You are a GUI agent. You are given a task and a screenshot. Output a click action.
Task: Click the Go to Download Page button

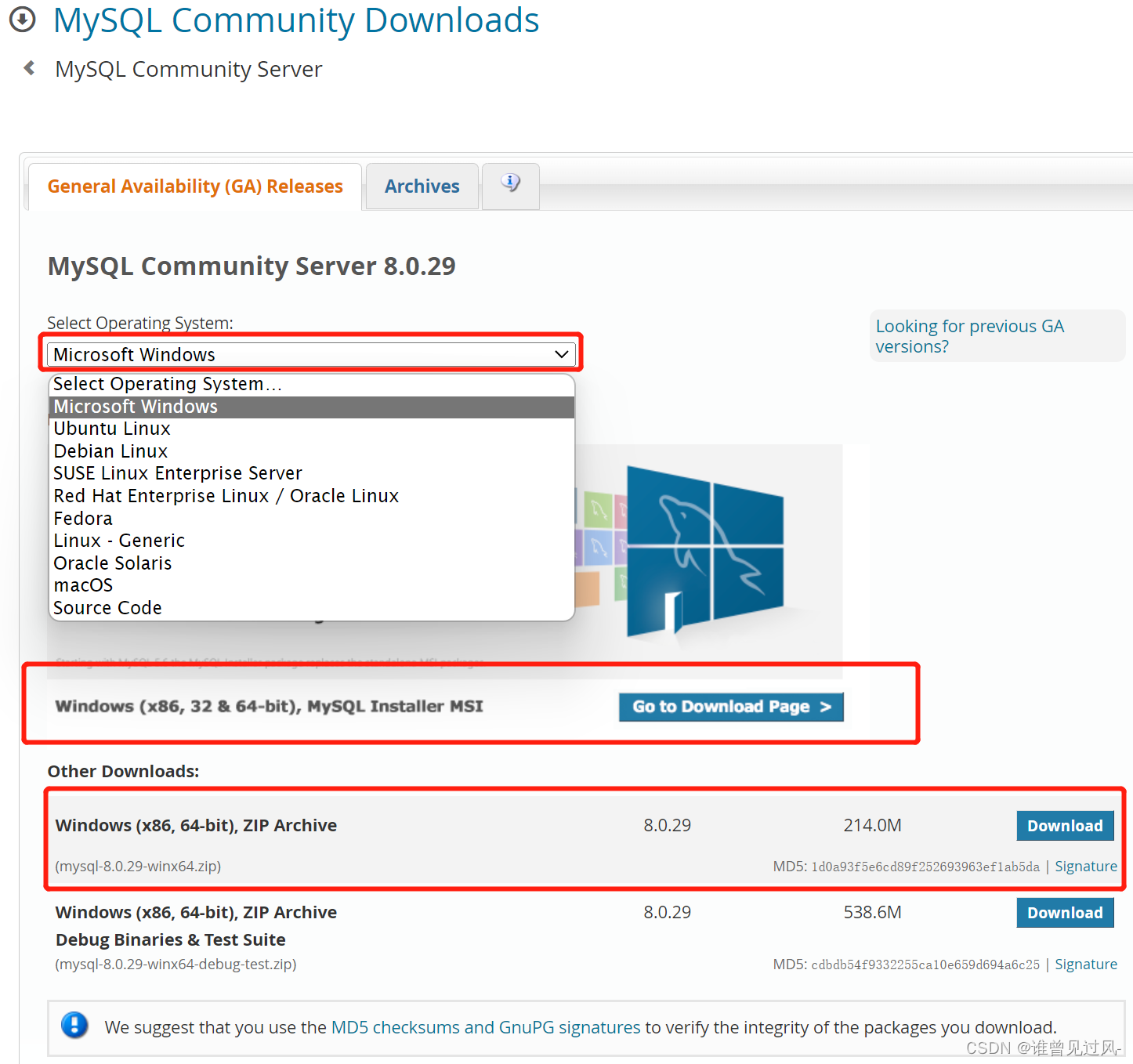pos(731,707)
